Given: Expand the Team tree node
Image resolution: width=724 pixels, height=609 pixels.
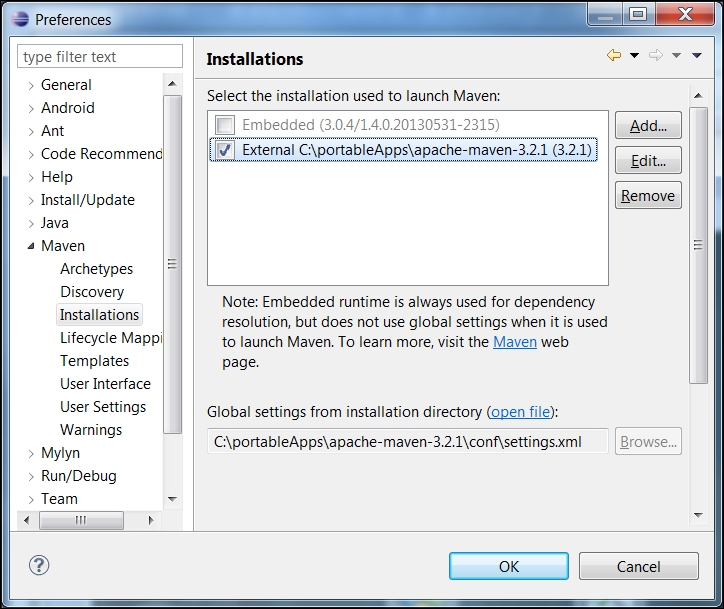Looking at the screenshot, I should point(31,500).
